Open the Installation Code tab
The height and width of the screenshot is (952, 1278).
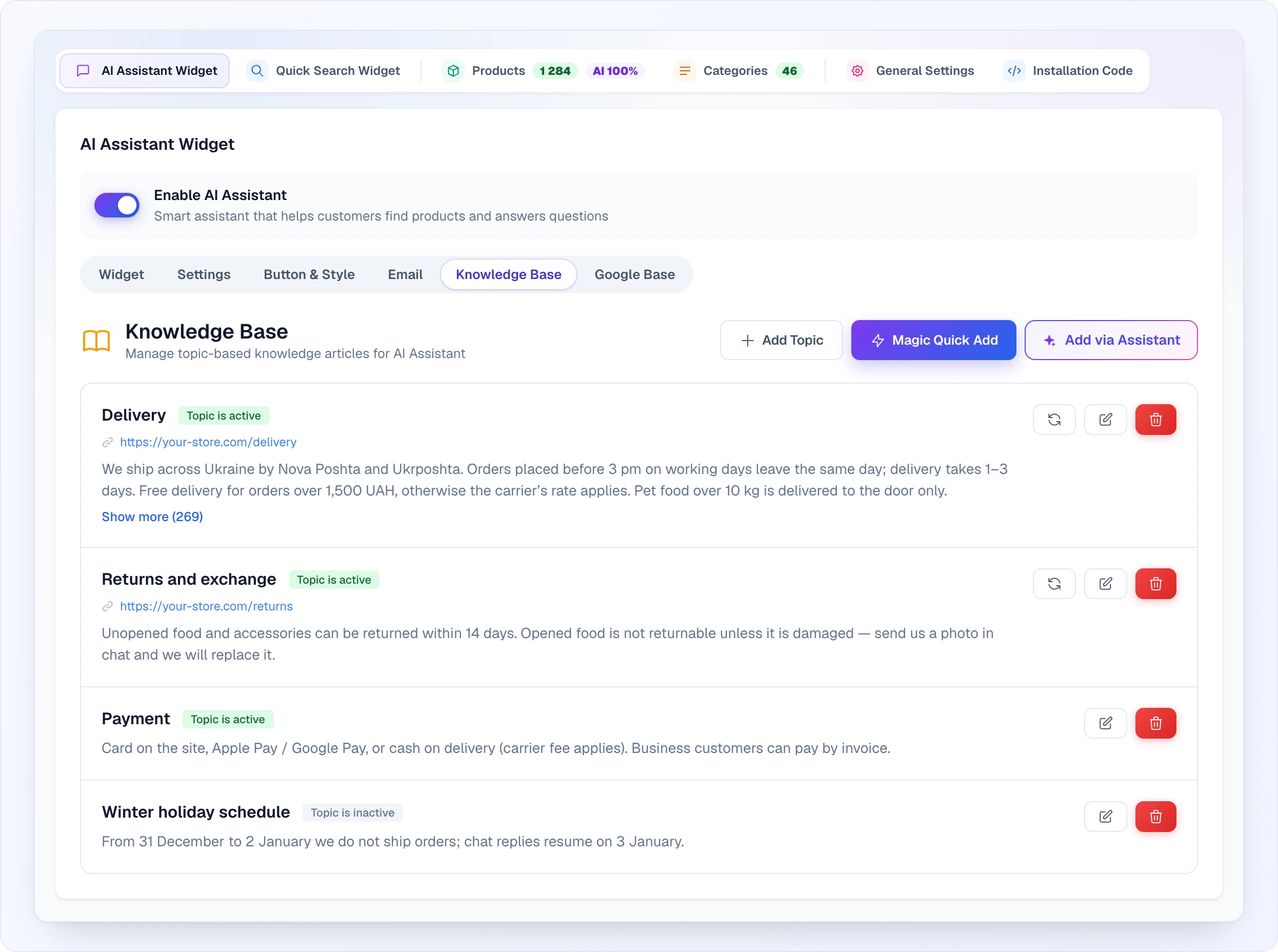coord(1068,71)
